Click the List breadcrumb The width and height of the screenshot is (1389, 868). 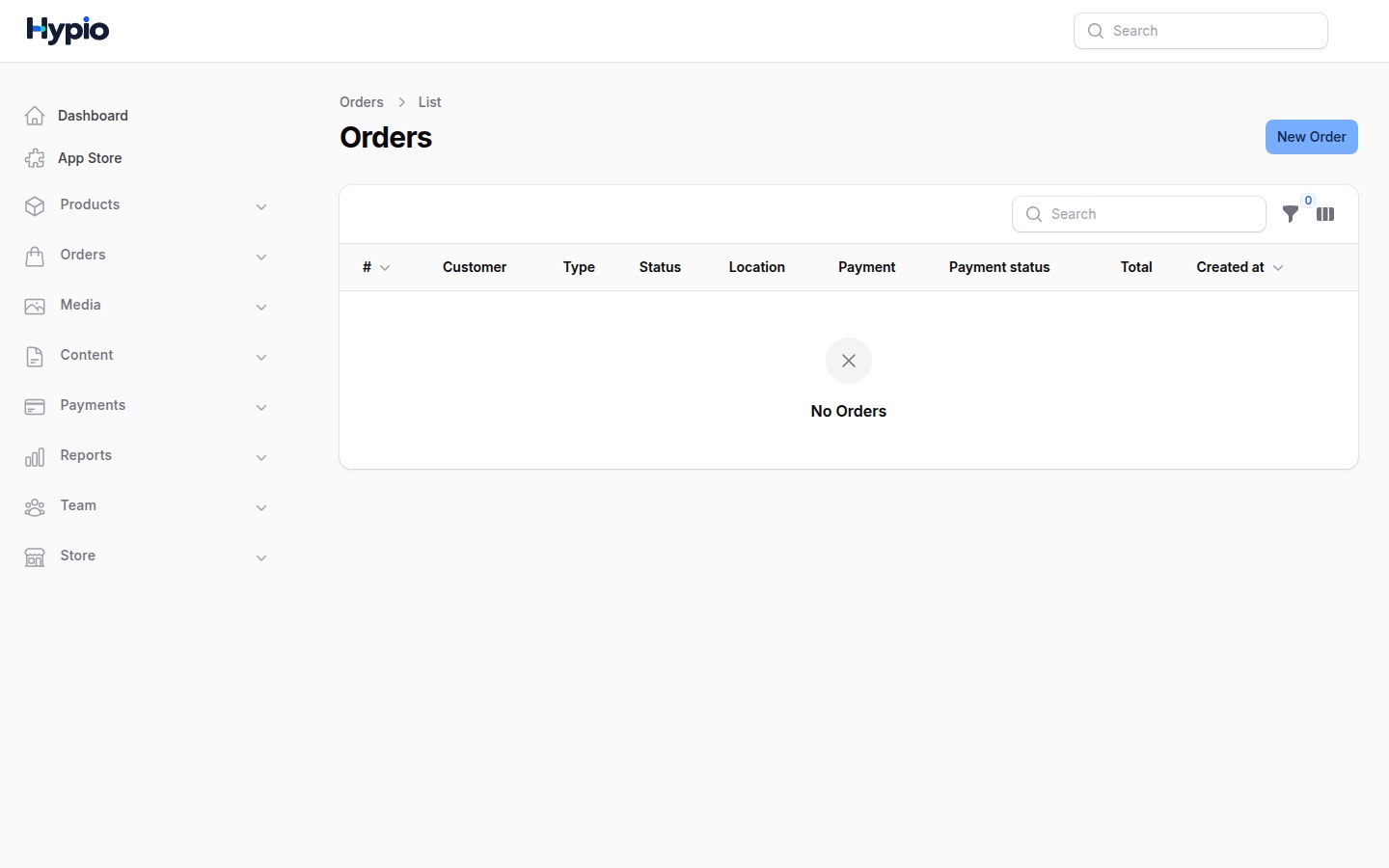430,102
